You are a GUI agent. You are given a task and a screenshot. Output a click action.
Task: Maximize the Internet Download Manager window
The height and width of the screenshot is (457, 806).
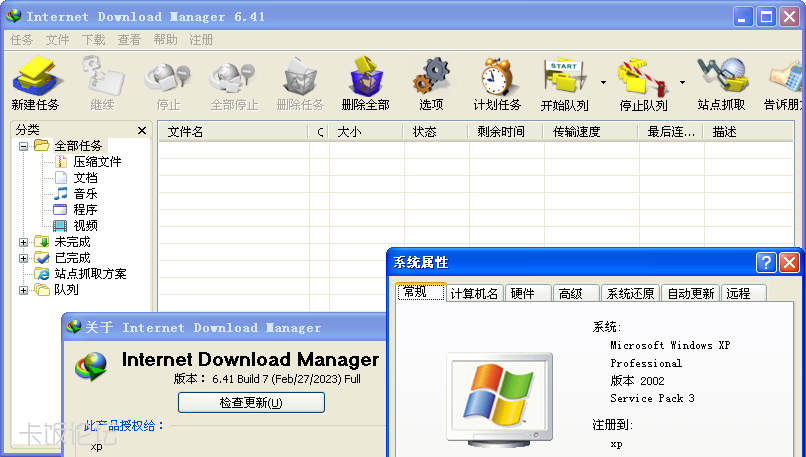coord(766,17)
